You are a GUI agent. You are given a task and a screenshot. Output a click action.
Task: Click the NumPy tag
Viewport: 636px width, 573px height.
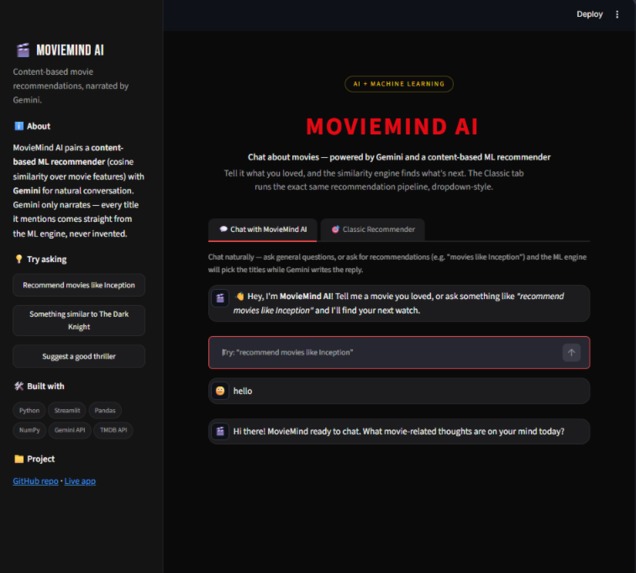tap(29, 430)
